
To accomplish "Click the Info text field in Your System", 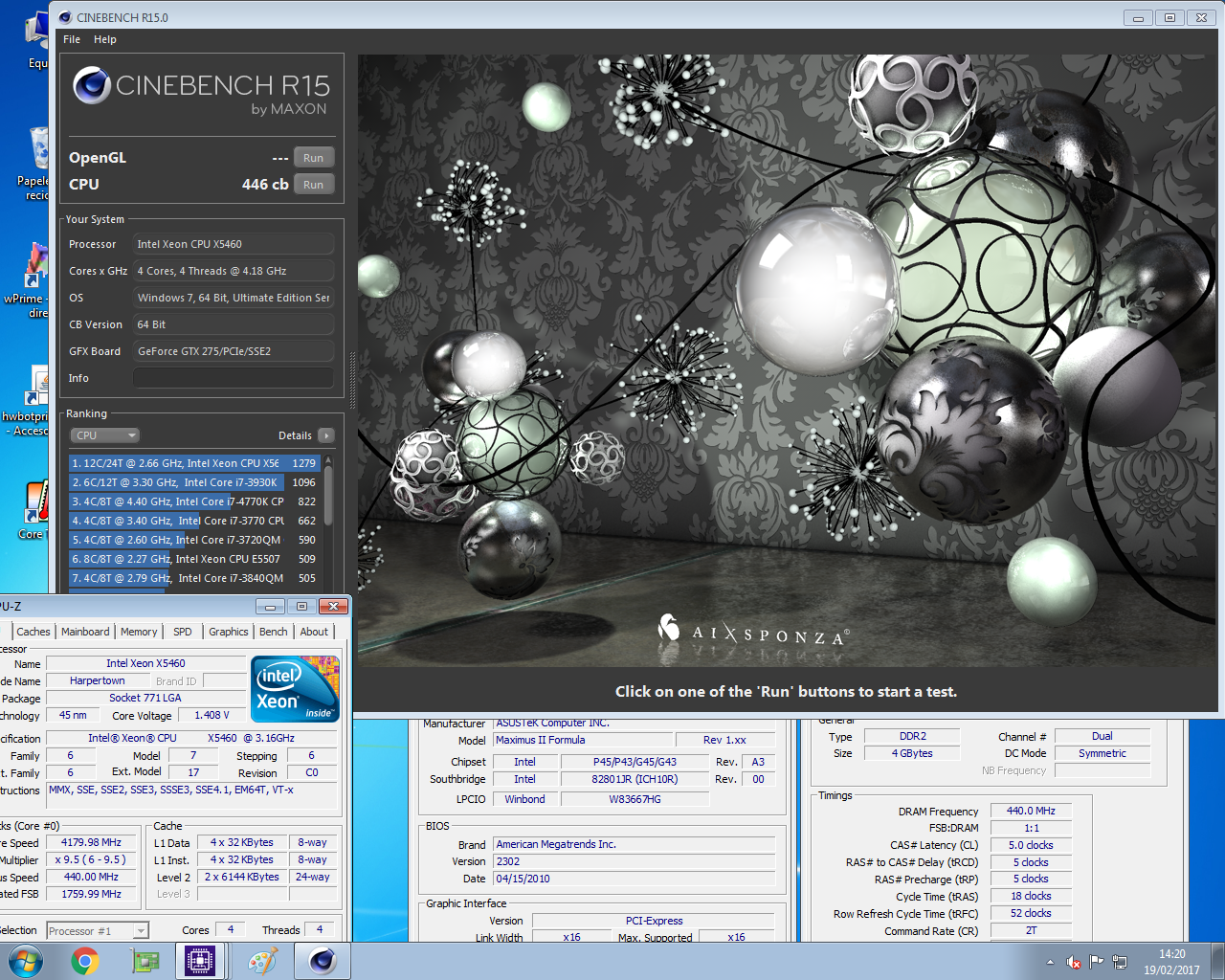I will click(x=234, y=378).
